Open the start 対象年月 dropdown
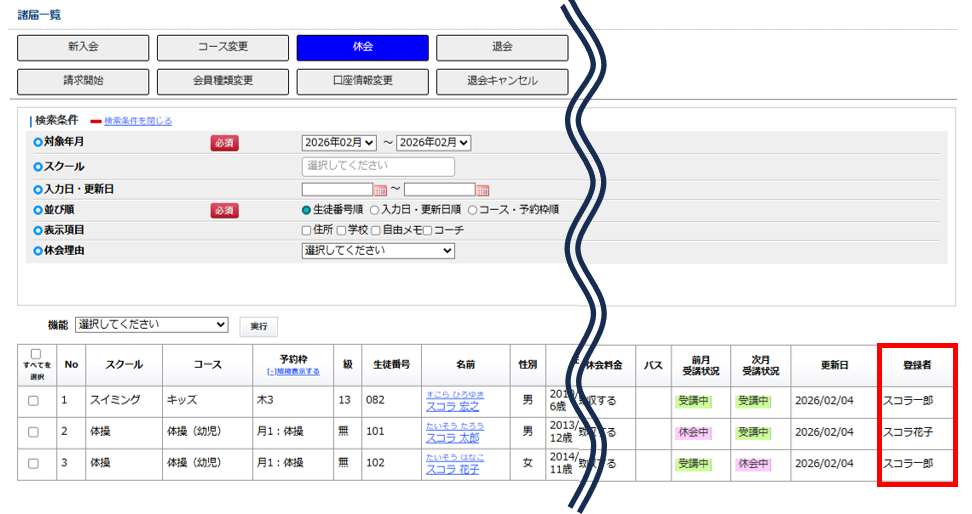Viewport: 972px width, 514px height. [339, 143]
